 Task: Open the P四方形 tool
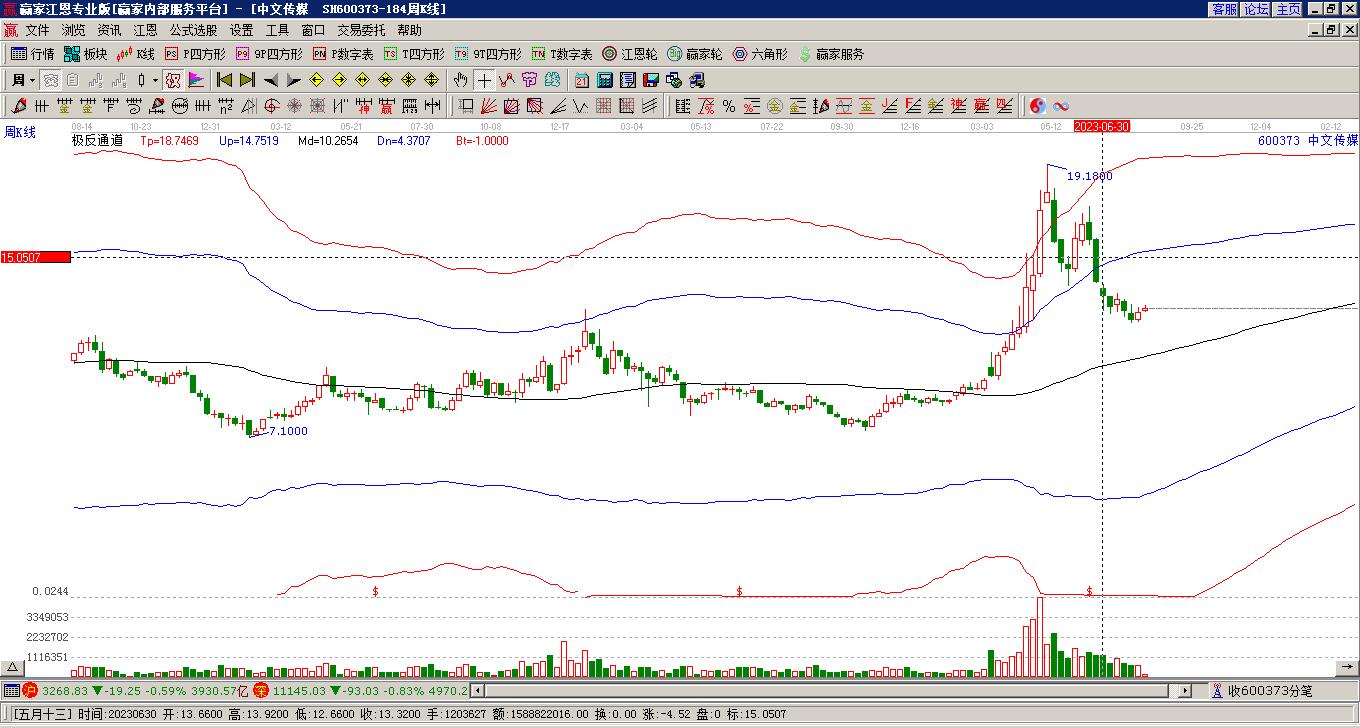pyautogui.click(x=195, y=54)
